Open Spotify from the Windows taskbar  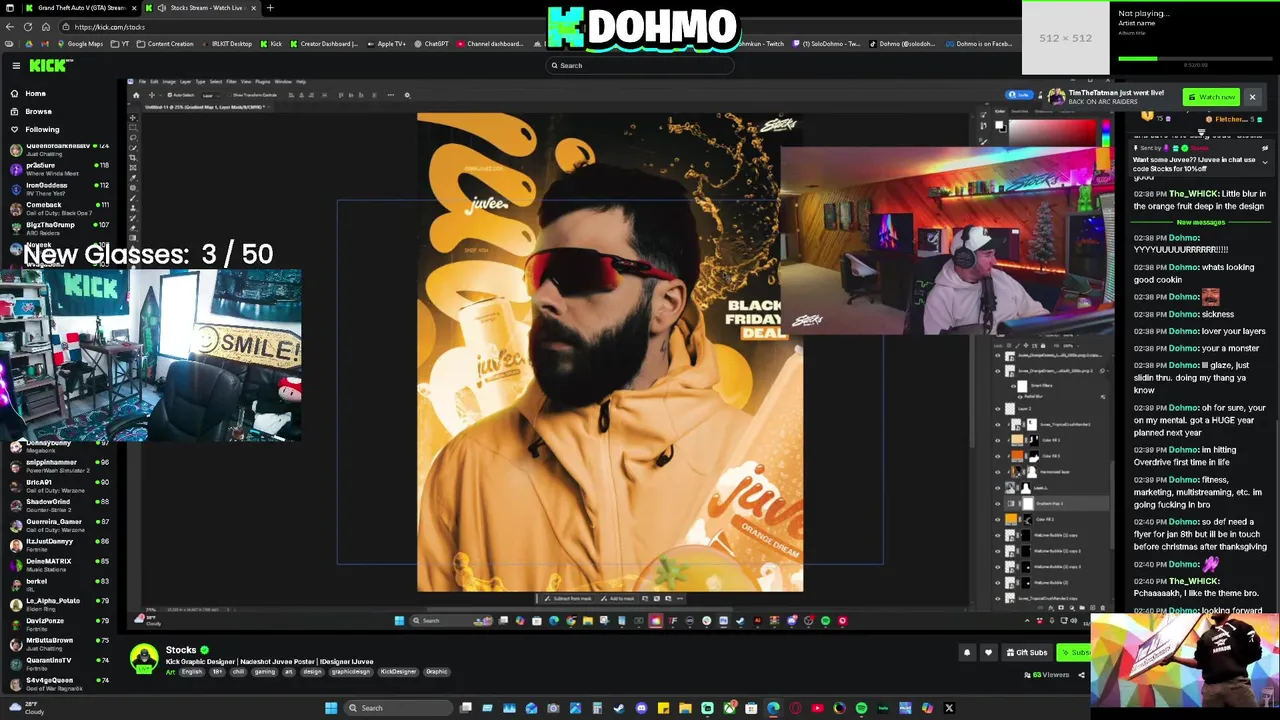(861, 708)
